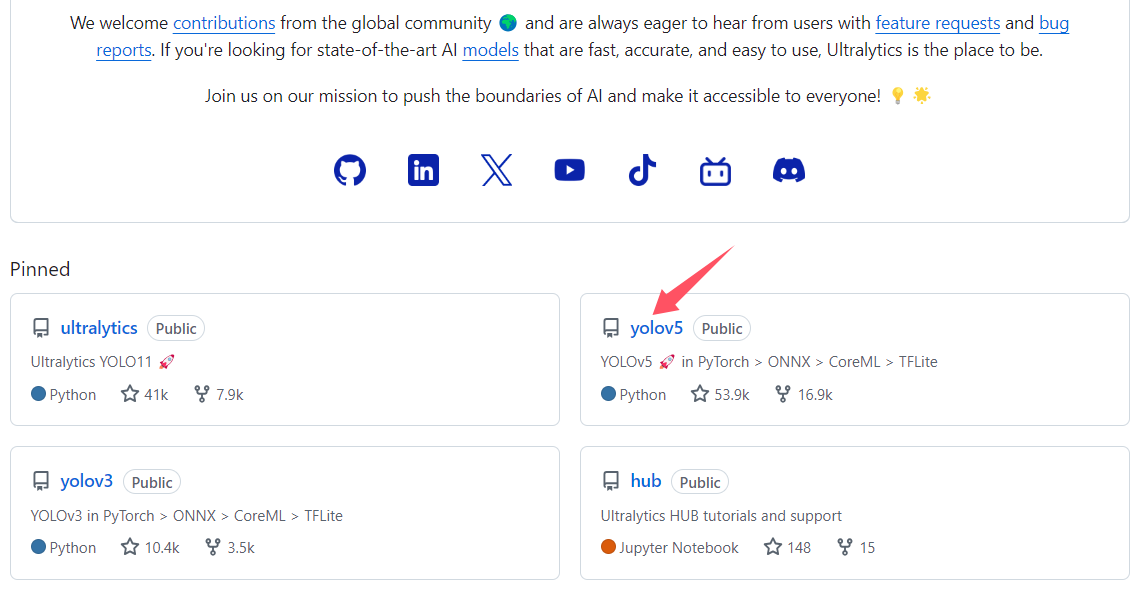
Task: Click the Pinned section heading
Action: pyautogui.click(x=40, y=270)
